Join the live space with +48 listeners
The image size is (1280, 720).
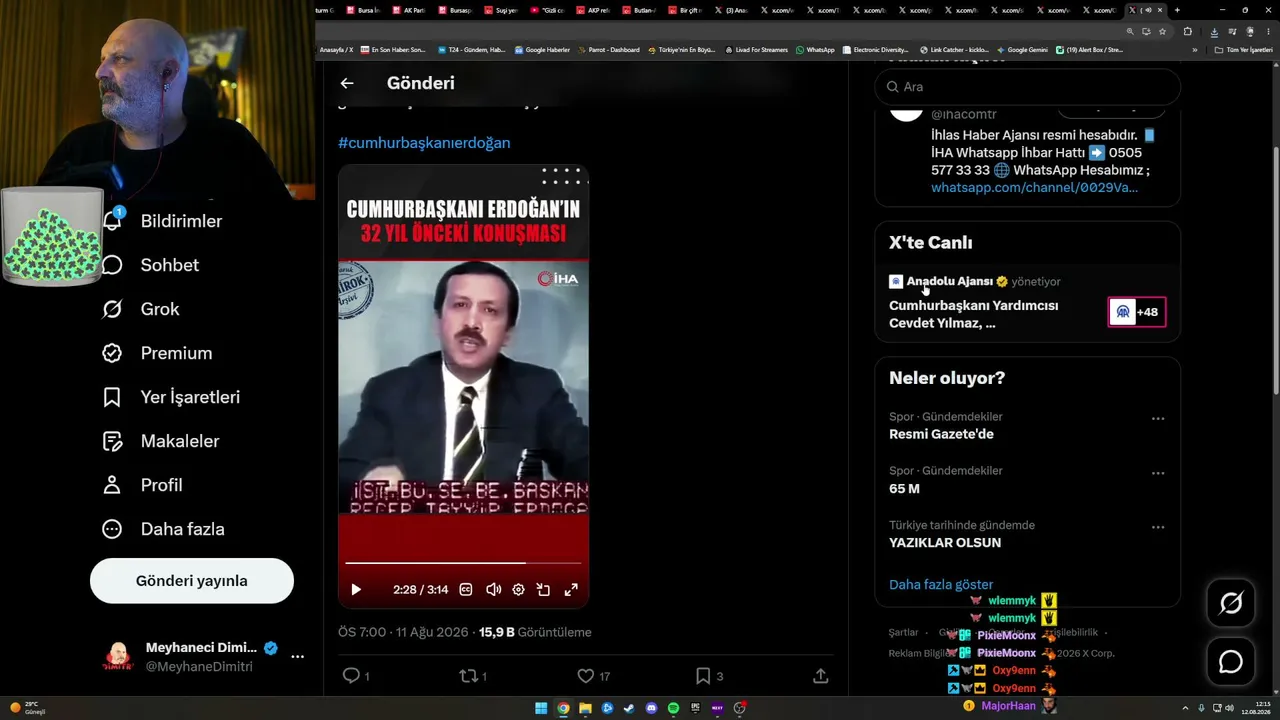pos(1137,312)
